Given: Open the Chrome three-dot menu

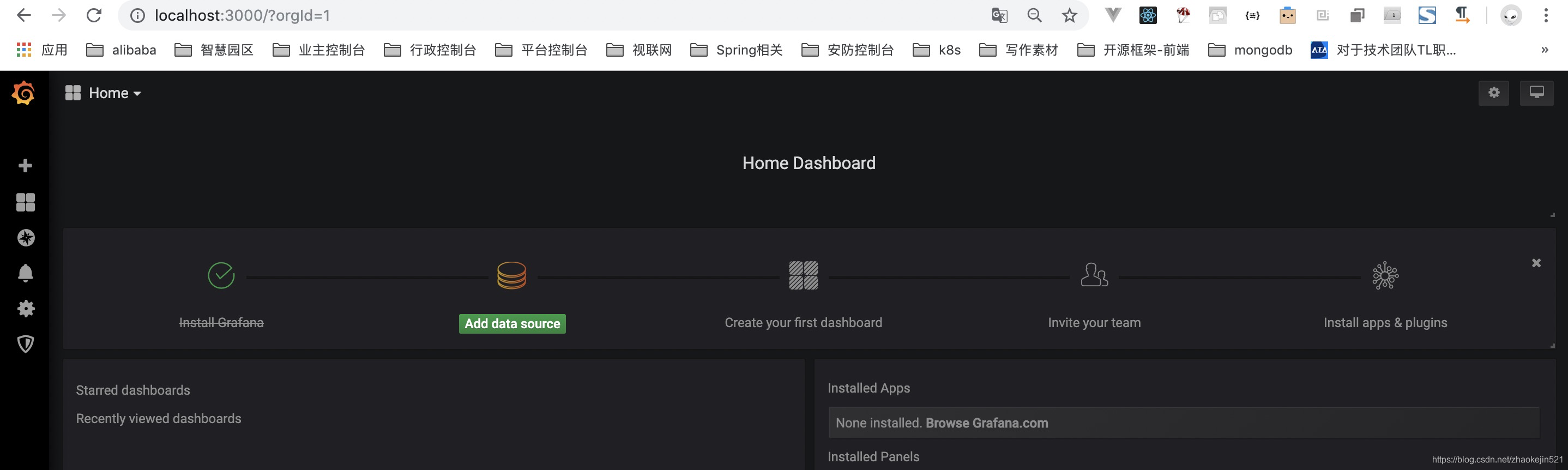Looking at the screenshot, I should (x=1546, y=15).
